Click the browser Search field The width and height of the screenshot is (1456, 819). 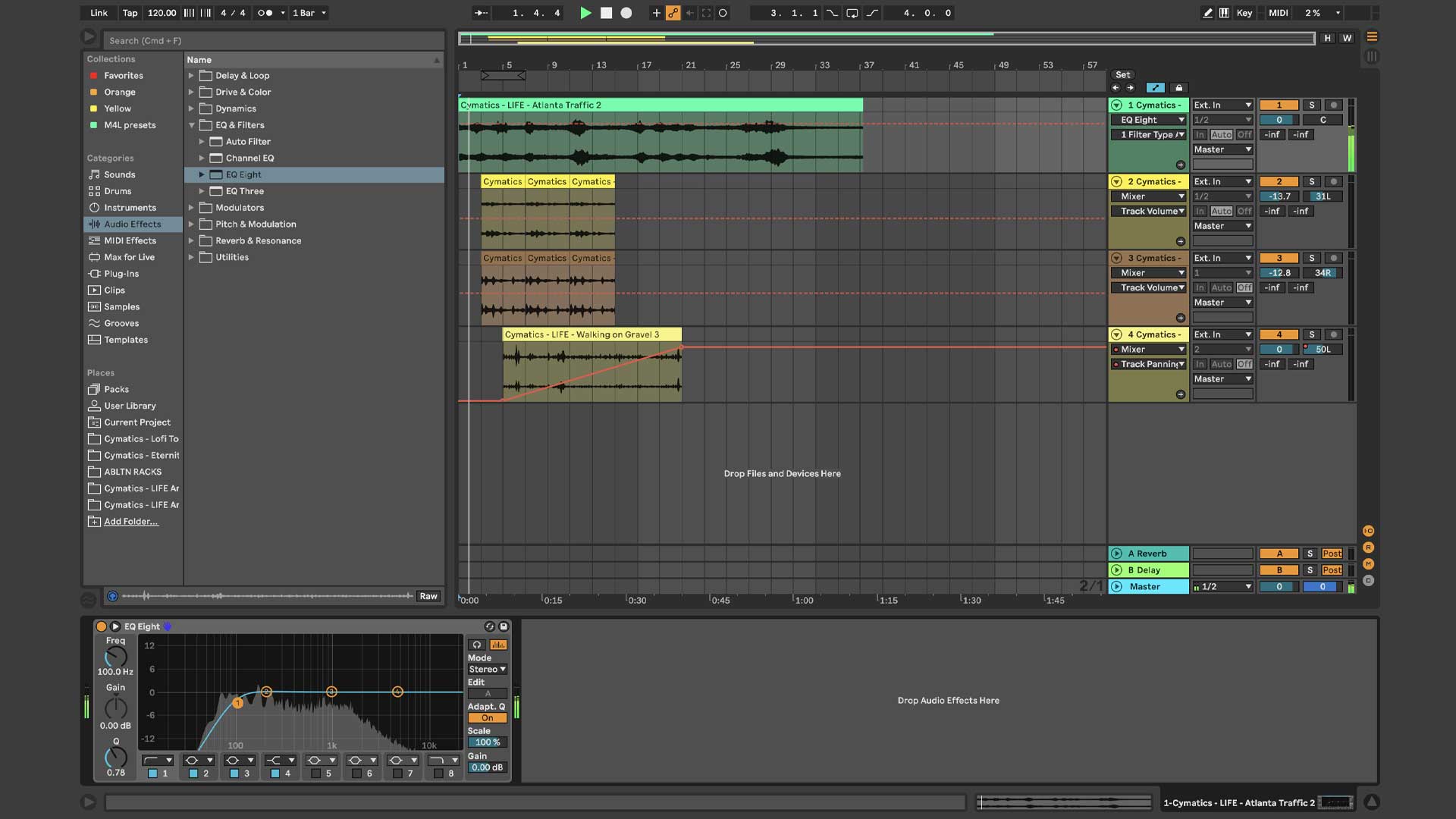click(274, 41)
